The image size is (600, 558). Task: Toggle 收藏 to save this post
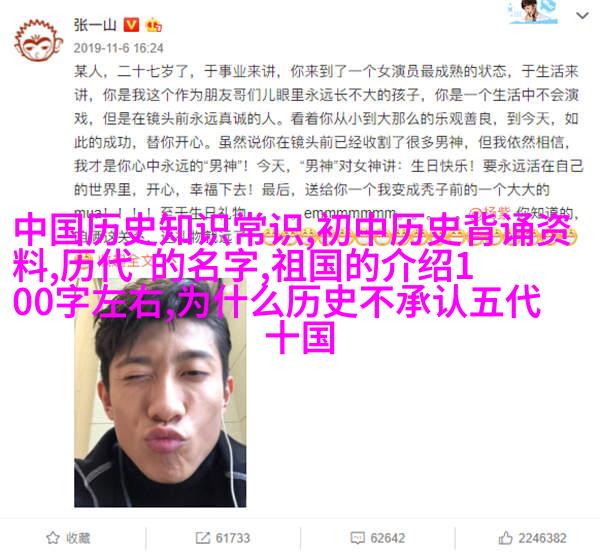point(68,538)
